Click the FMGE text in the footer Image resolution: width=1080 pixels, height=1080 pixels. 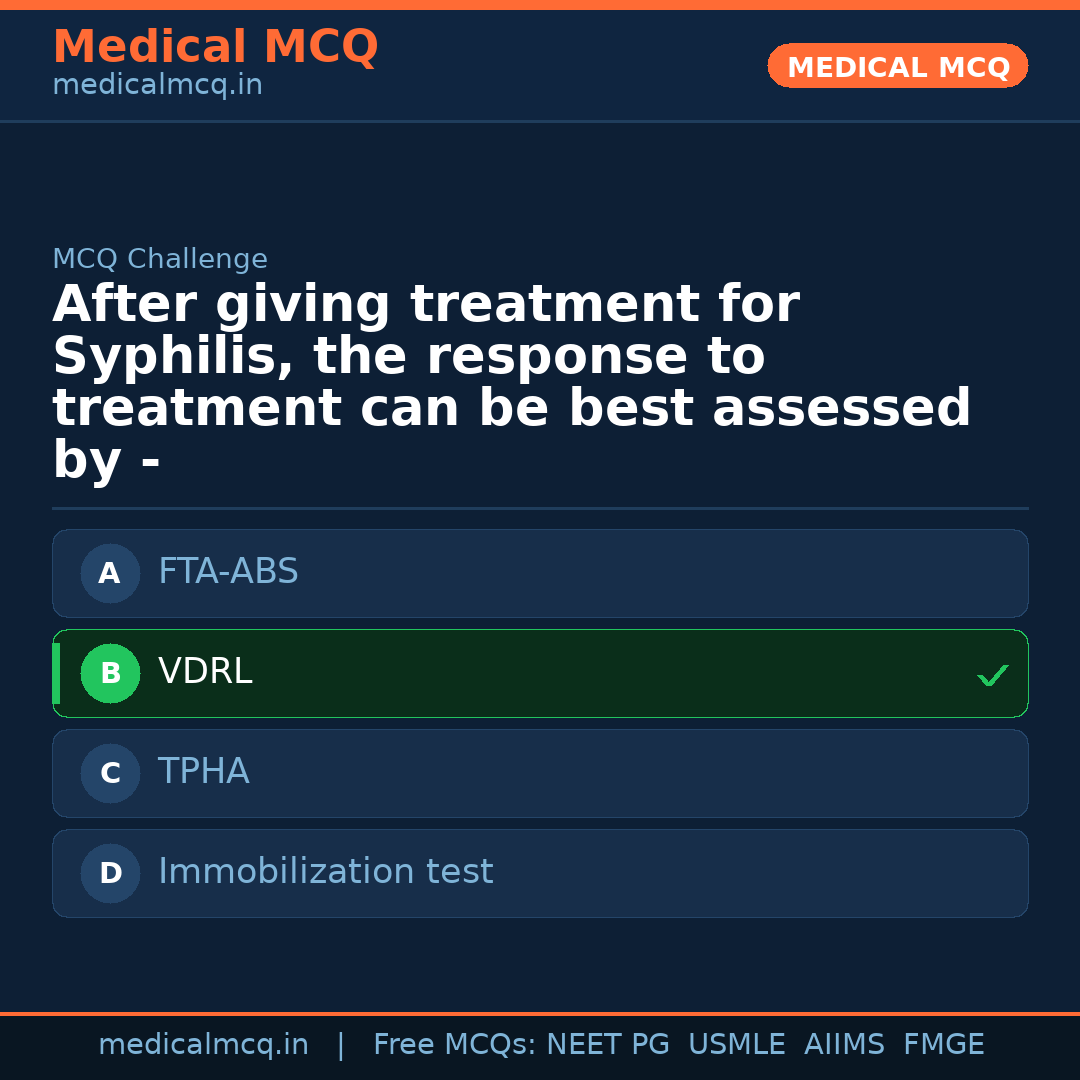point(943,1045)
